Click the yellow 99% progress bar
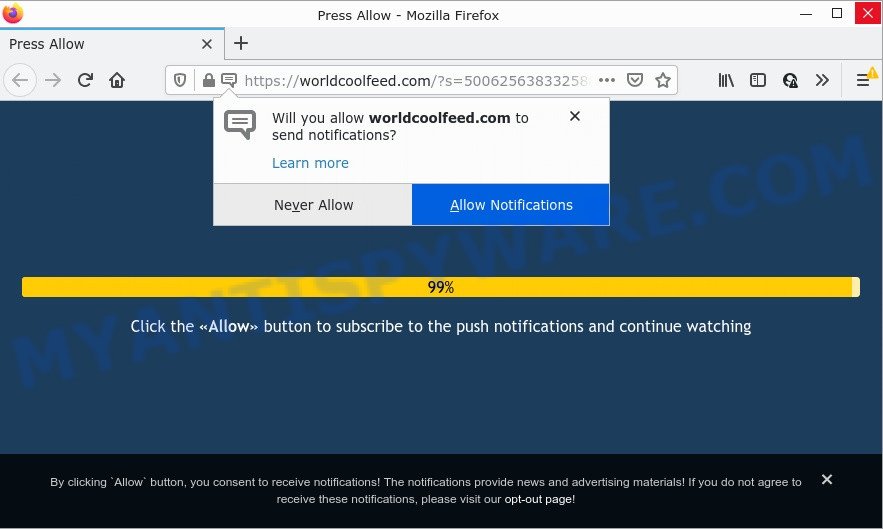883x529 pixels. 441,287
